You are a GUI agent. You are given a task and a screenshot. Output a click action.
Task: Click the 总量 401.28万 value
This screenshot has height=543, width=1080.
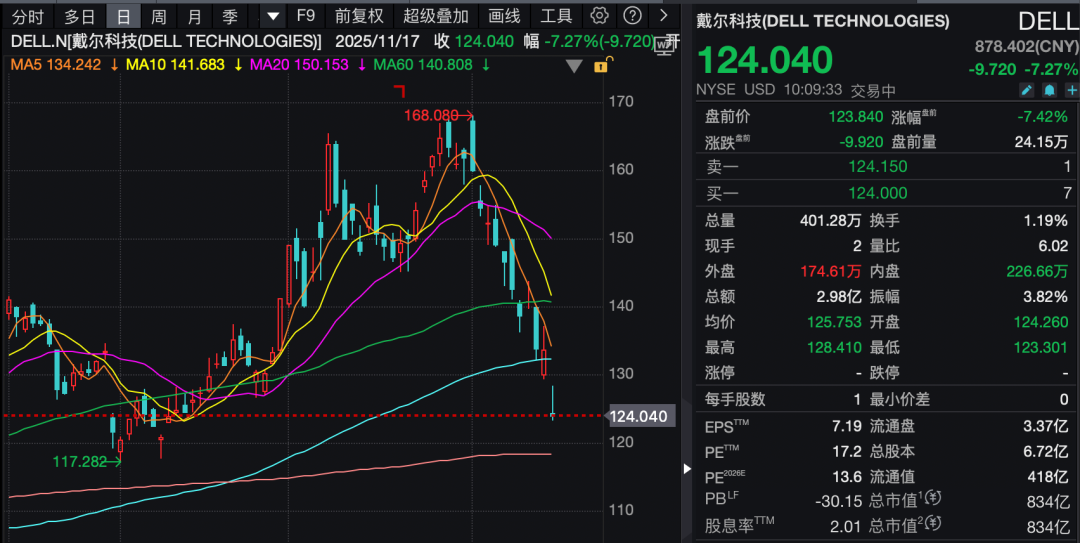831,221
